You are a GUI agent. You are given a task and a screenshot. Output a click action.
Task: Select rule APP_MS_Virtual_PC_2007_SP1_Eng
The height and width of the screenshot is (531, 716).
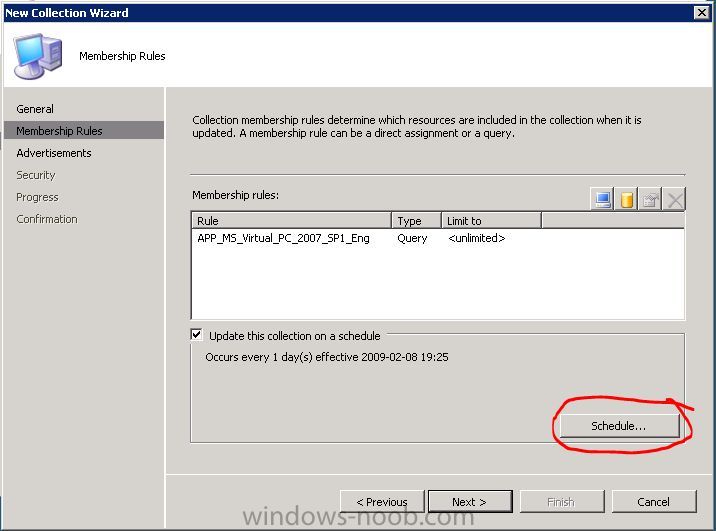[x=284, y=238]
